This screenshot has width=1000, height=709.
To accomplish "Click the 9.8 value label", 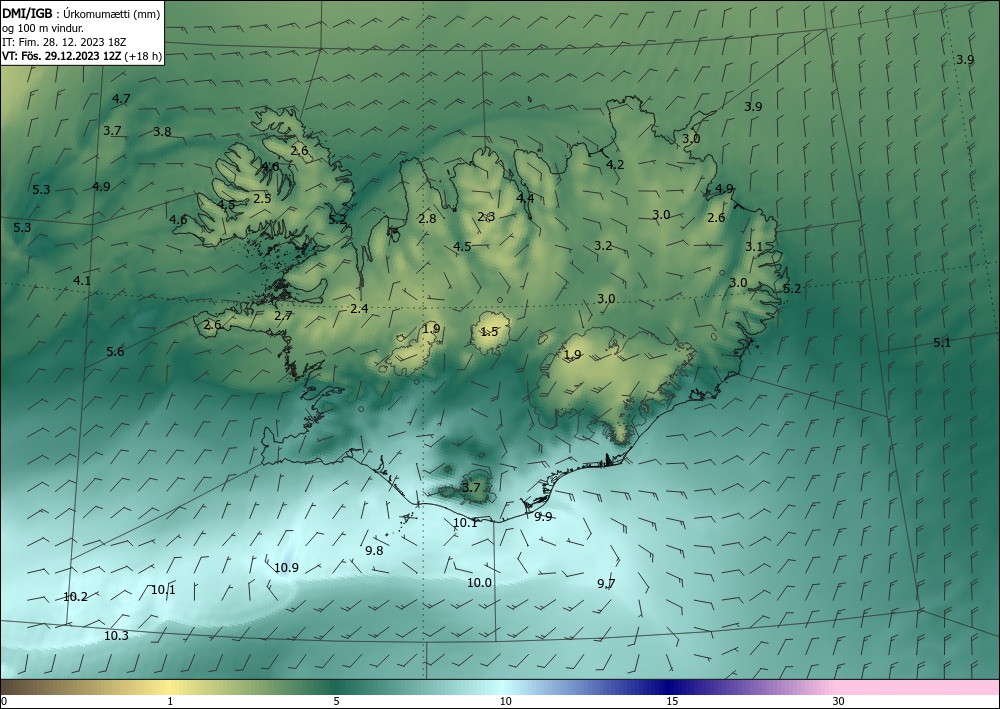I will (374, 550).
